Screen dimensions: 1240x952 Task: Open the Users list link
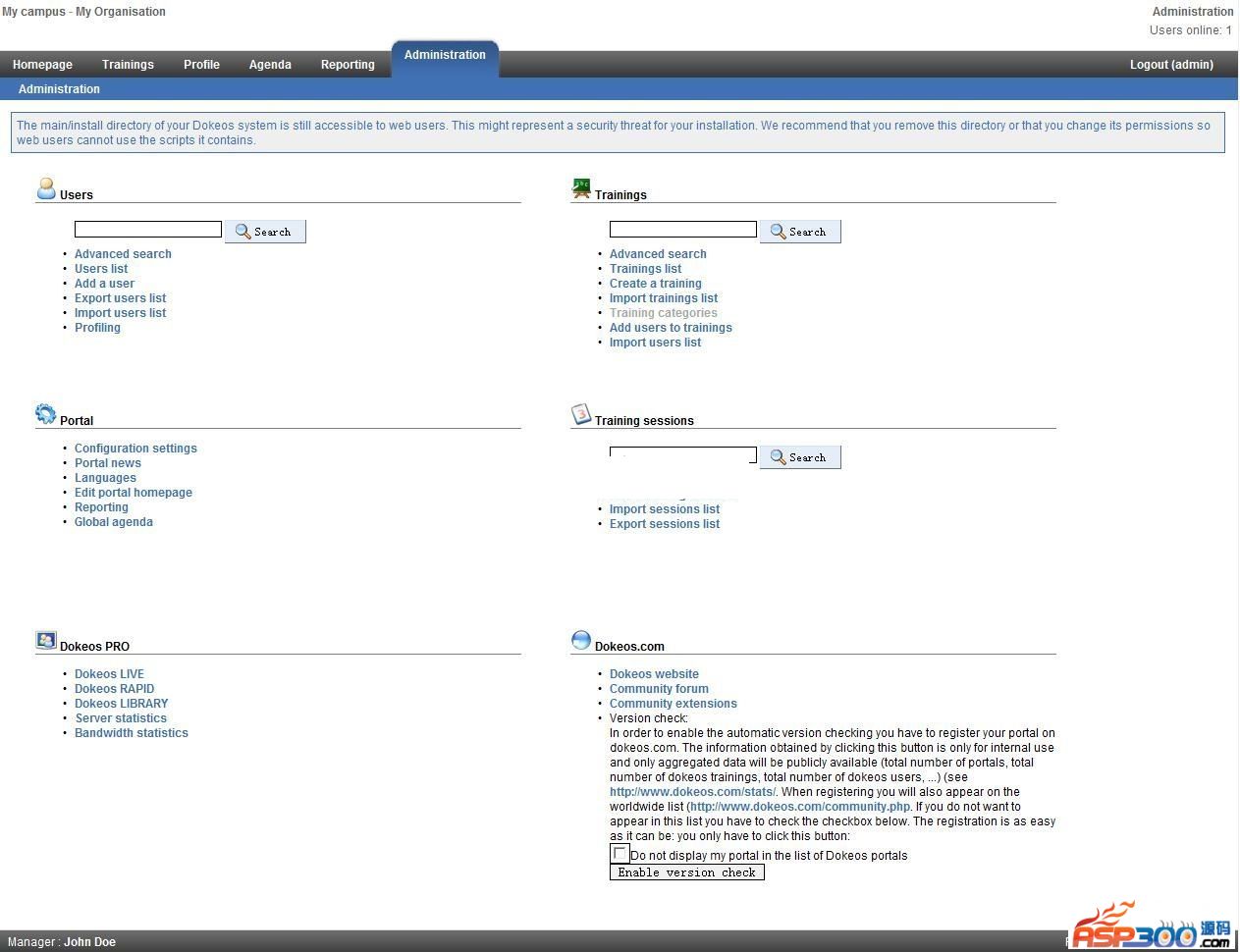tap(101, 269)
